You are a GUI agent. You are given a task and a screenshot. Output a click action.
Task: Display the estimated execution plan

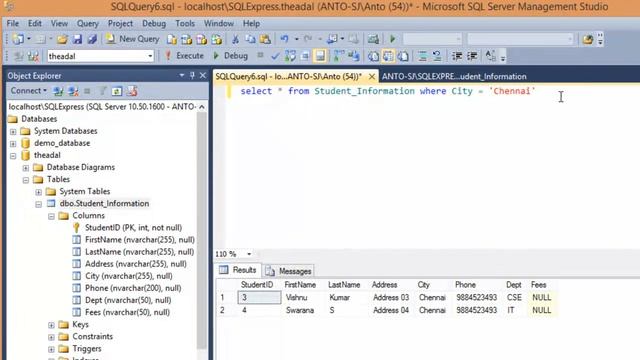290,56
